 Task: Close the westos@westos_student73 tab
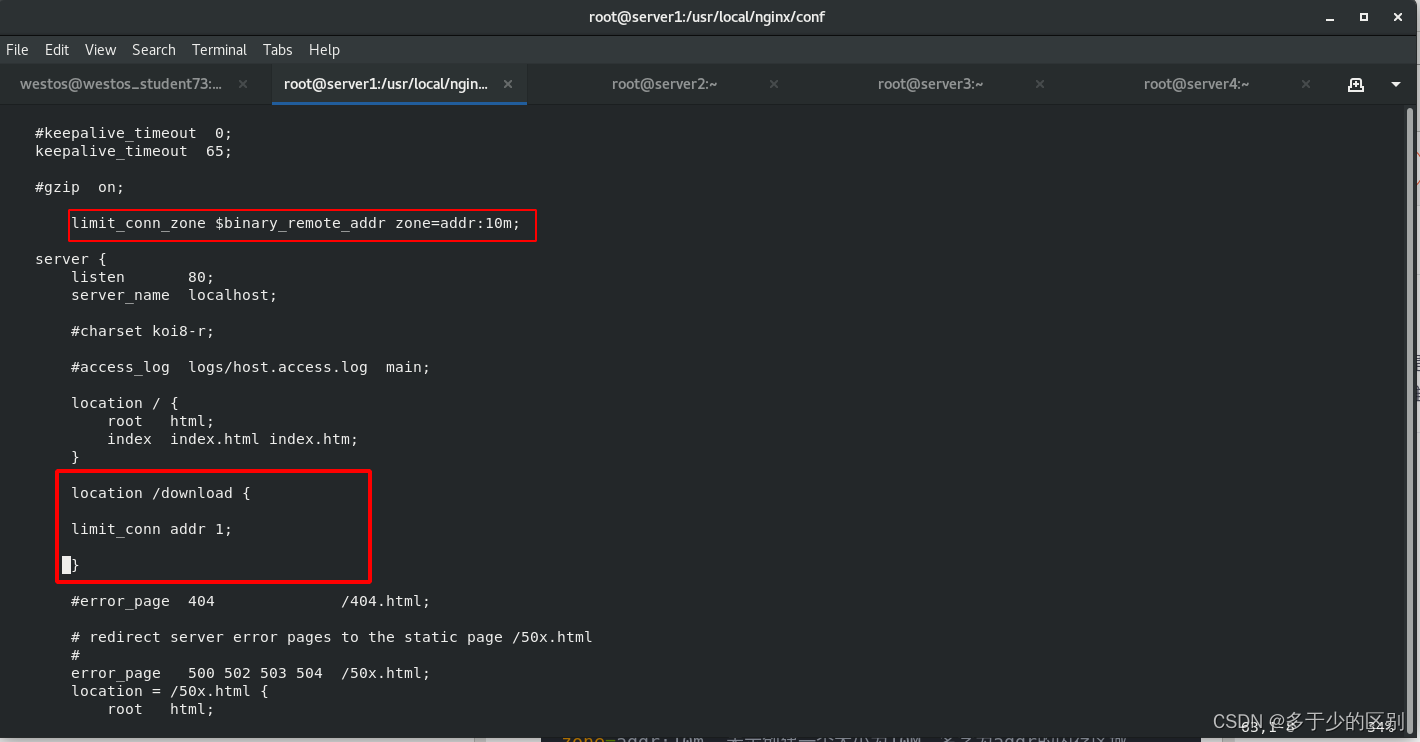point(243,85)
